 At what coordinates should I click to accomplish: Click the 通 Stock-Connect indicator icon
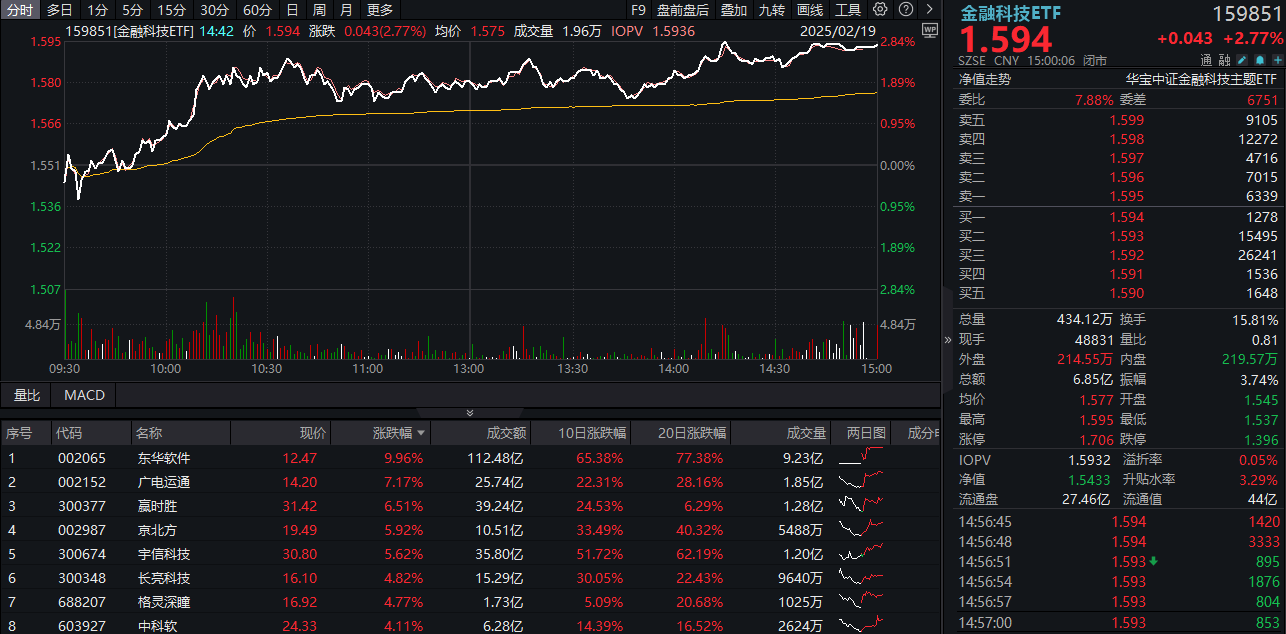tap(1207, 60)
